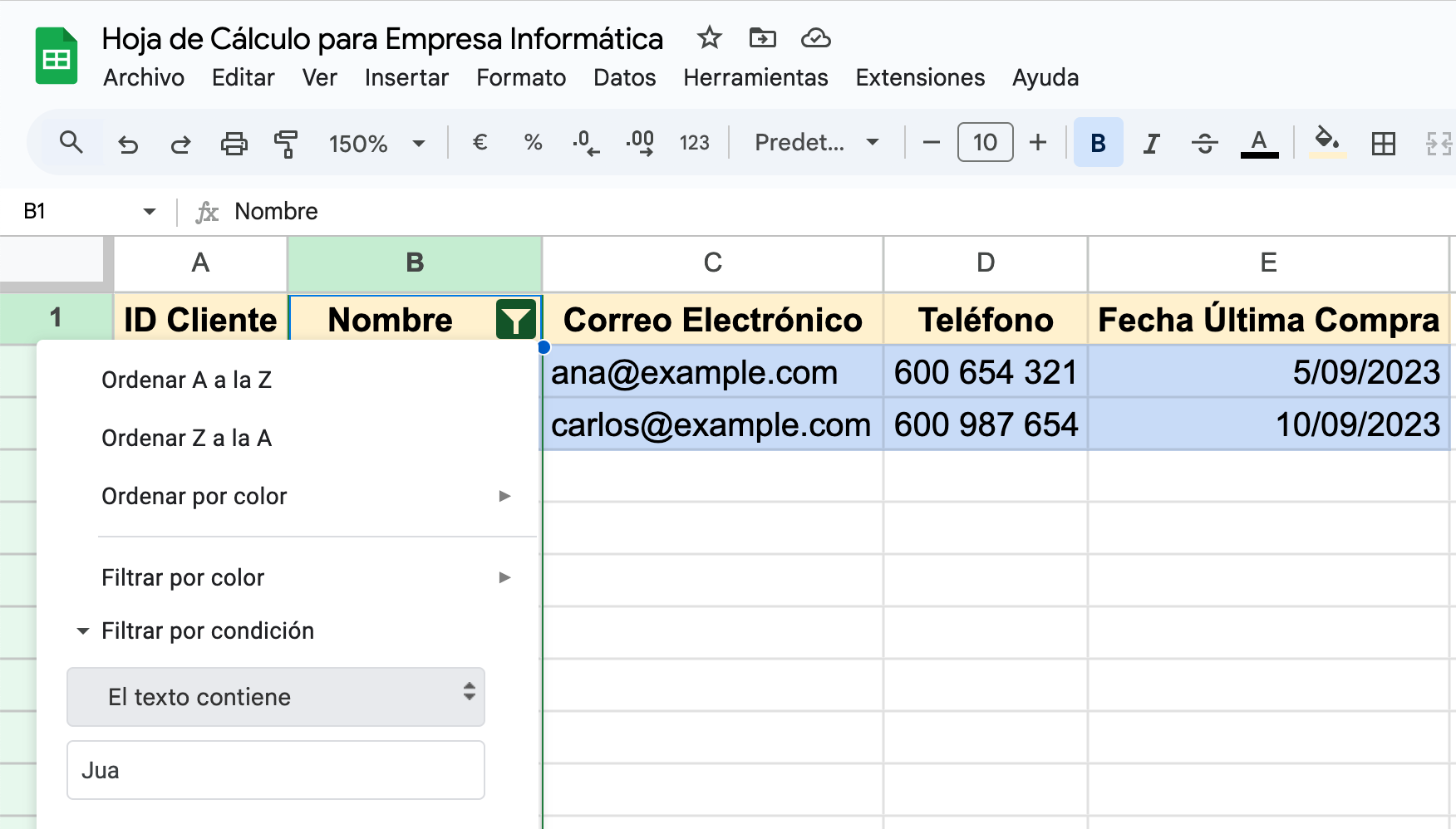The image size is (1456, 829).
Task: Star this spreadsheet document
Action: click(x=709, y=38)
